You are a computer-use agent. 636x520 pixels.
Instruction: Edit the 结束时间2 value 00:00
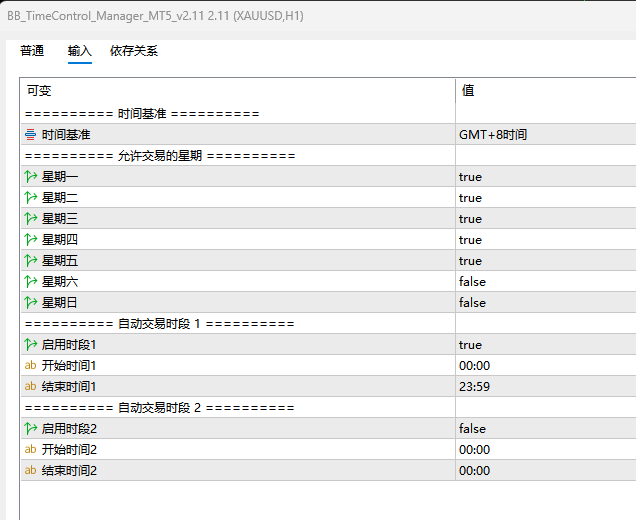click(x=474, y=471)
